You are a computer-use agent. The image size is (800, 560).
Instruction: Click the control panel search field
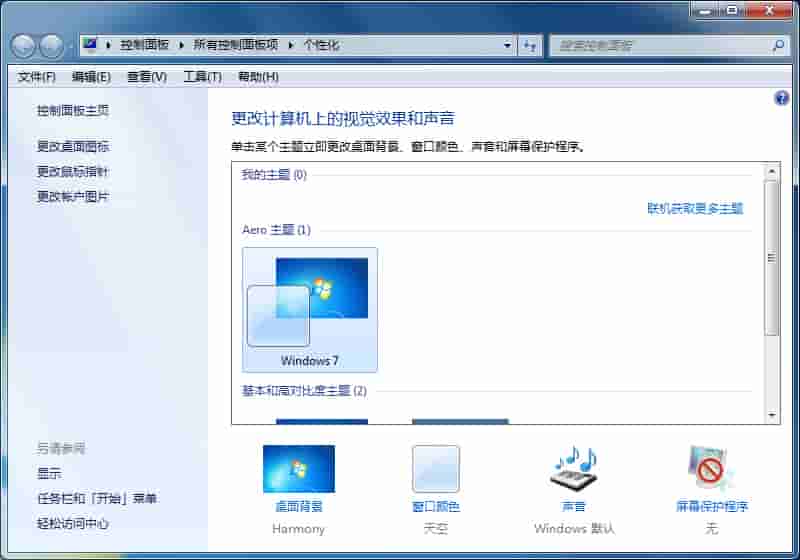(x=663, y=46)
